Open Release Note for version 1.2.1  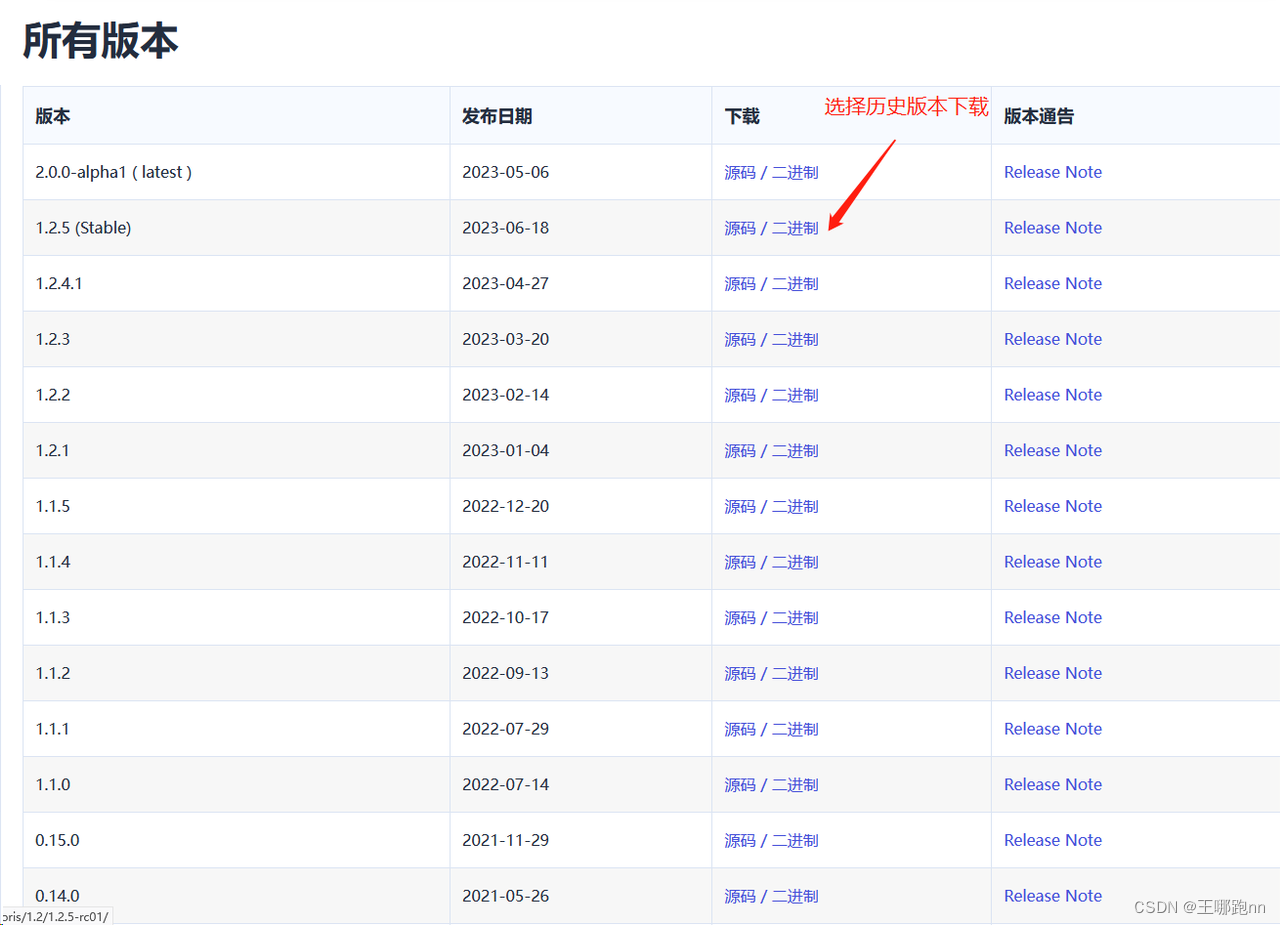[x=1053, y=451]
